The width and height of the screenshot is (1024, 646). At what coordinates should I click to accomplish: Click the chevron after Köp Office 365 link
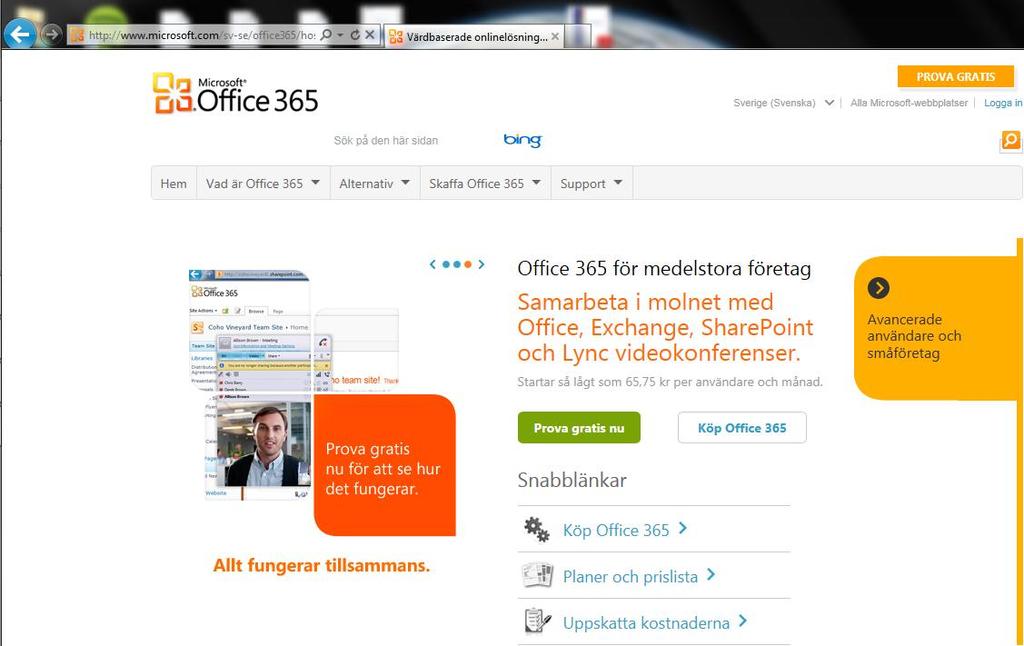click(682, 528)
